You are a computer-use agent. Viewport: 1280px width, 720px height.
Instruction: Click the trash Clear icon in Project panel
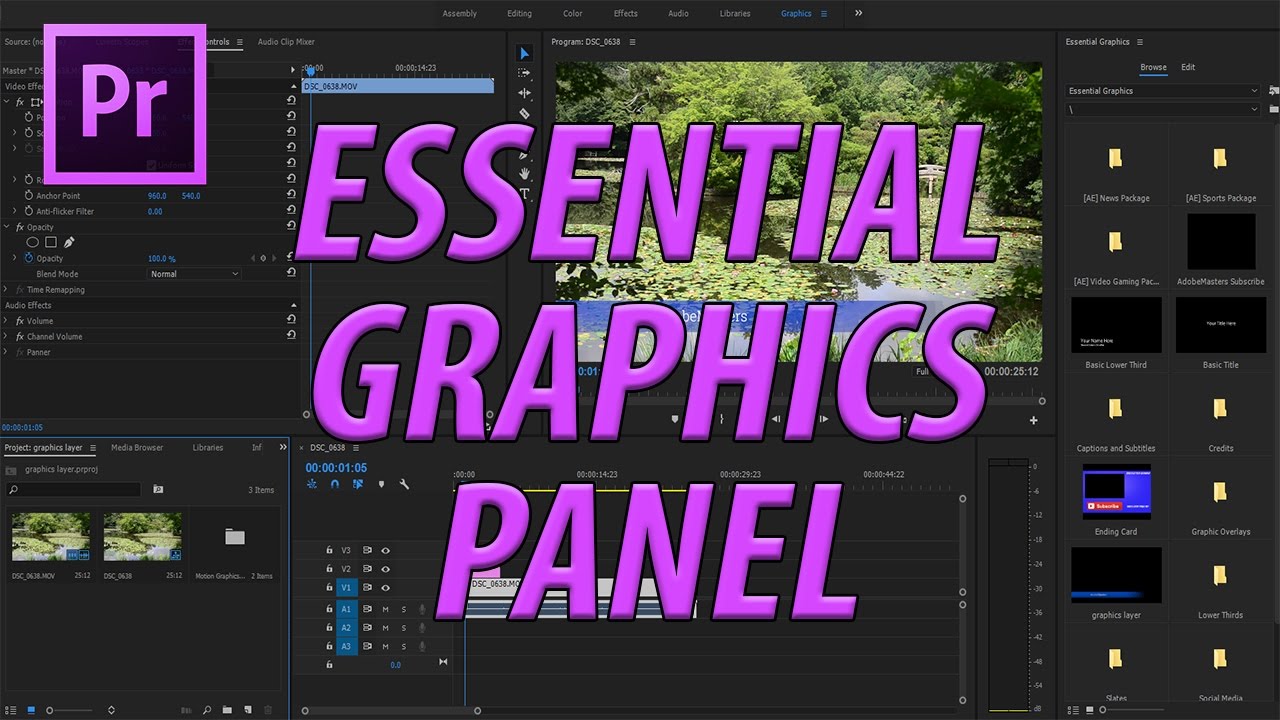click(x=268, y=710)
